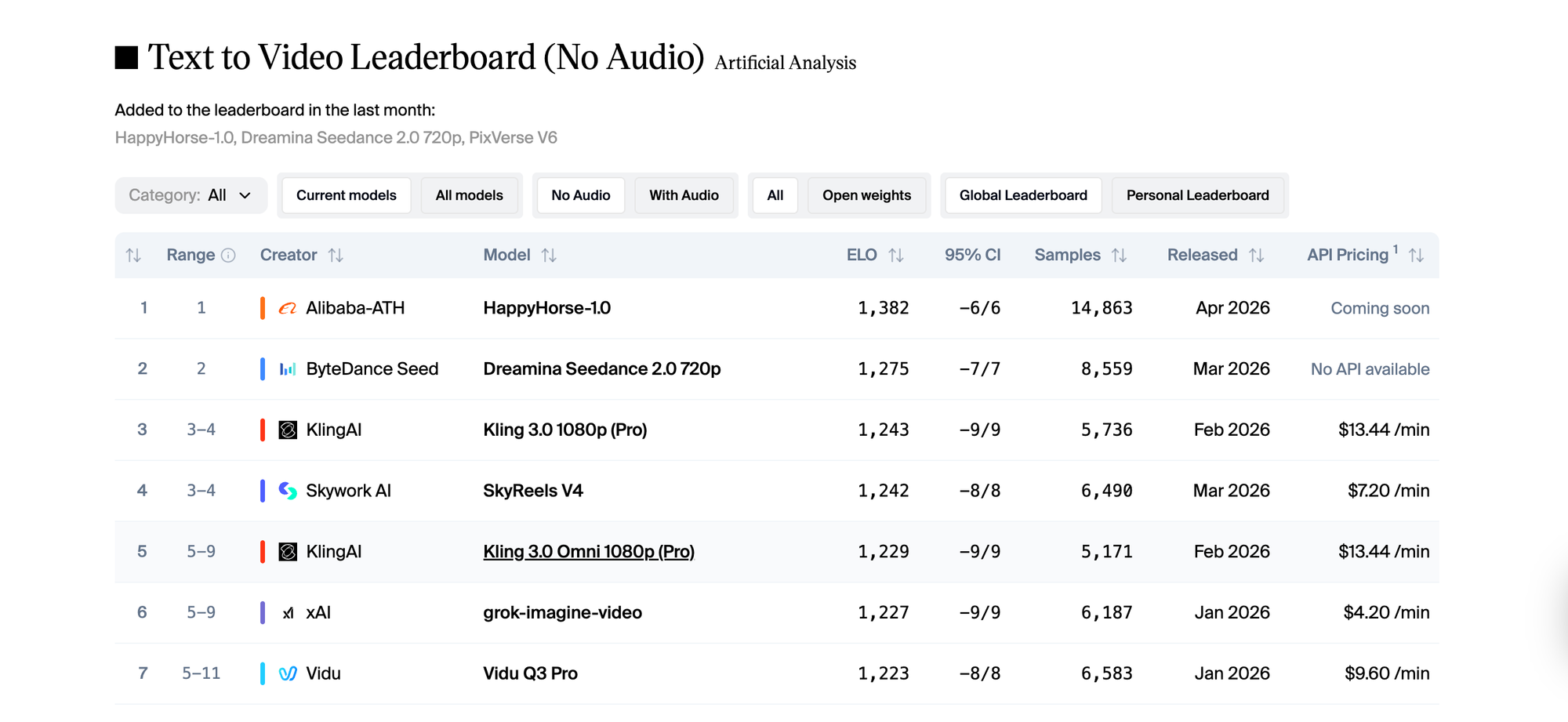The width and height of the screenshot is (1568, 722).
Task: Switch to the Personal Leaderboard tab
Action: tap(1198, 195)
